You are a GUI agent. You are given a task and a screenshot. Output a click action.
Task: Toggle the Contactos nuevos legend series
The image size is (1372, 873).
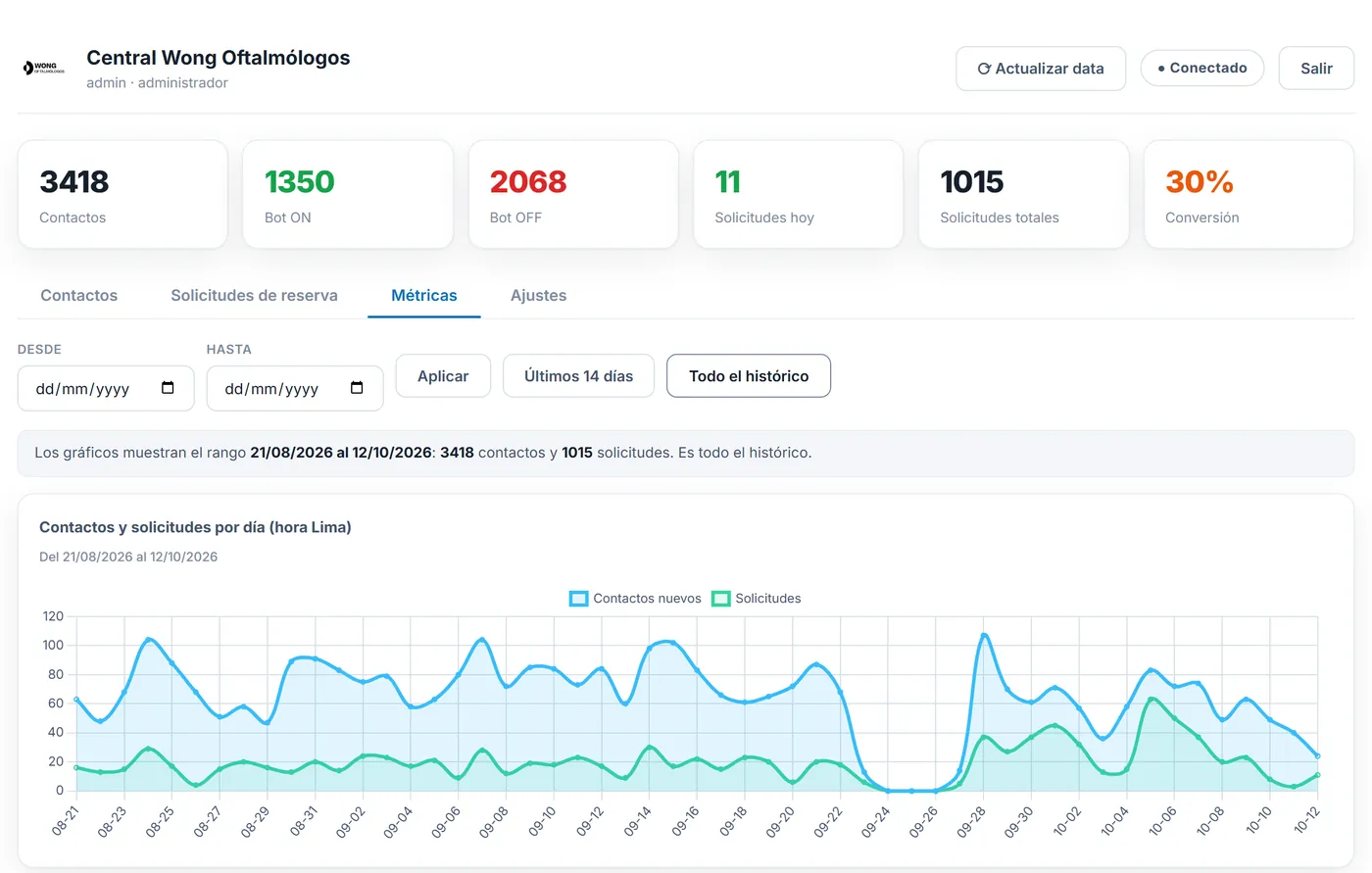635,599
